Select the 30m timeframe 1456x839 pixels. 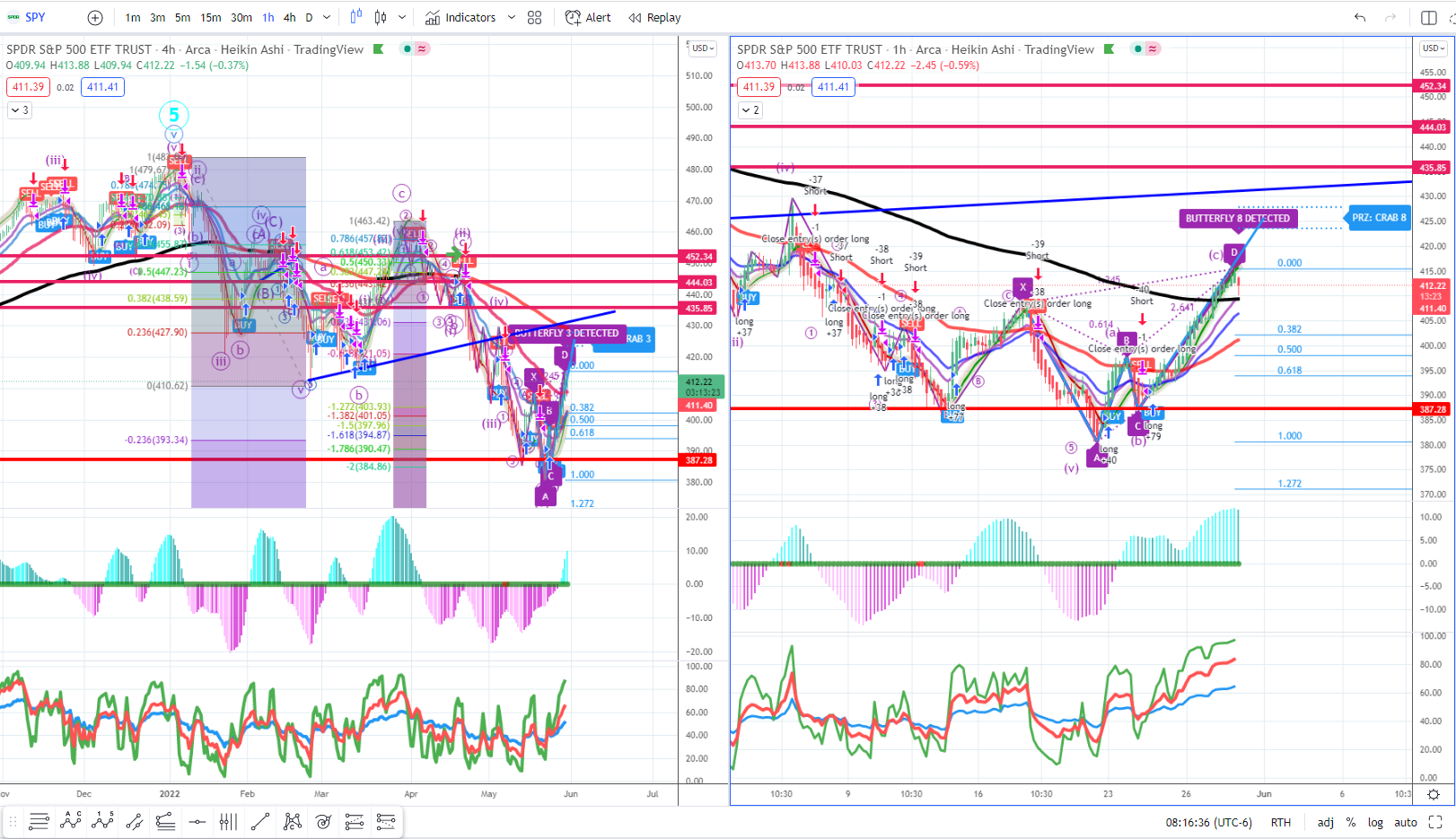coord(241,17)
